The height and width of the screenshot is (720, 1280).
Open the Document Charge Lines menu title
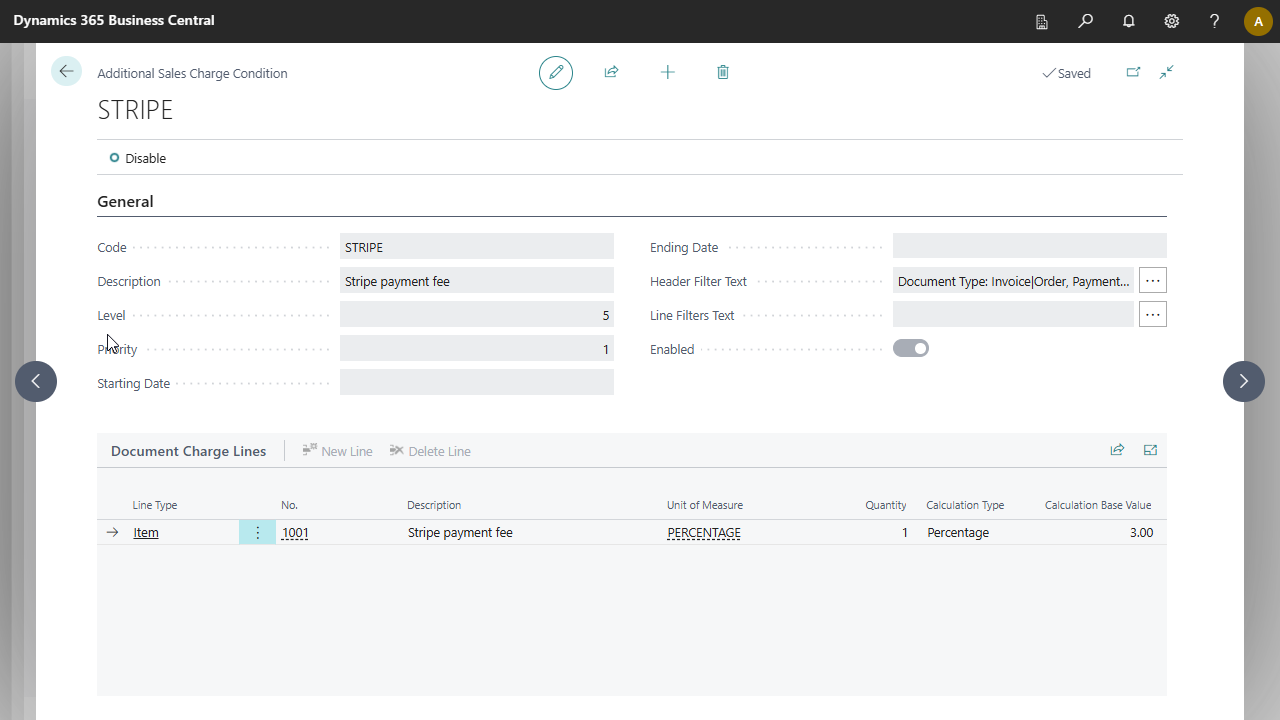[x=189, y=451]
